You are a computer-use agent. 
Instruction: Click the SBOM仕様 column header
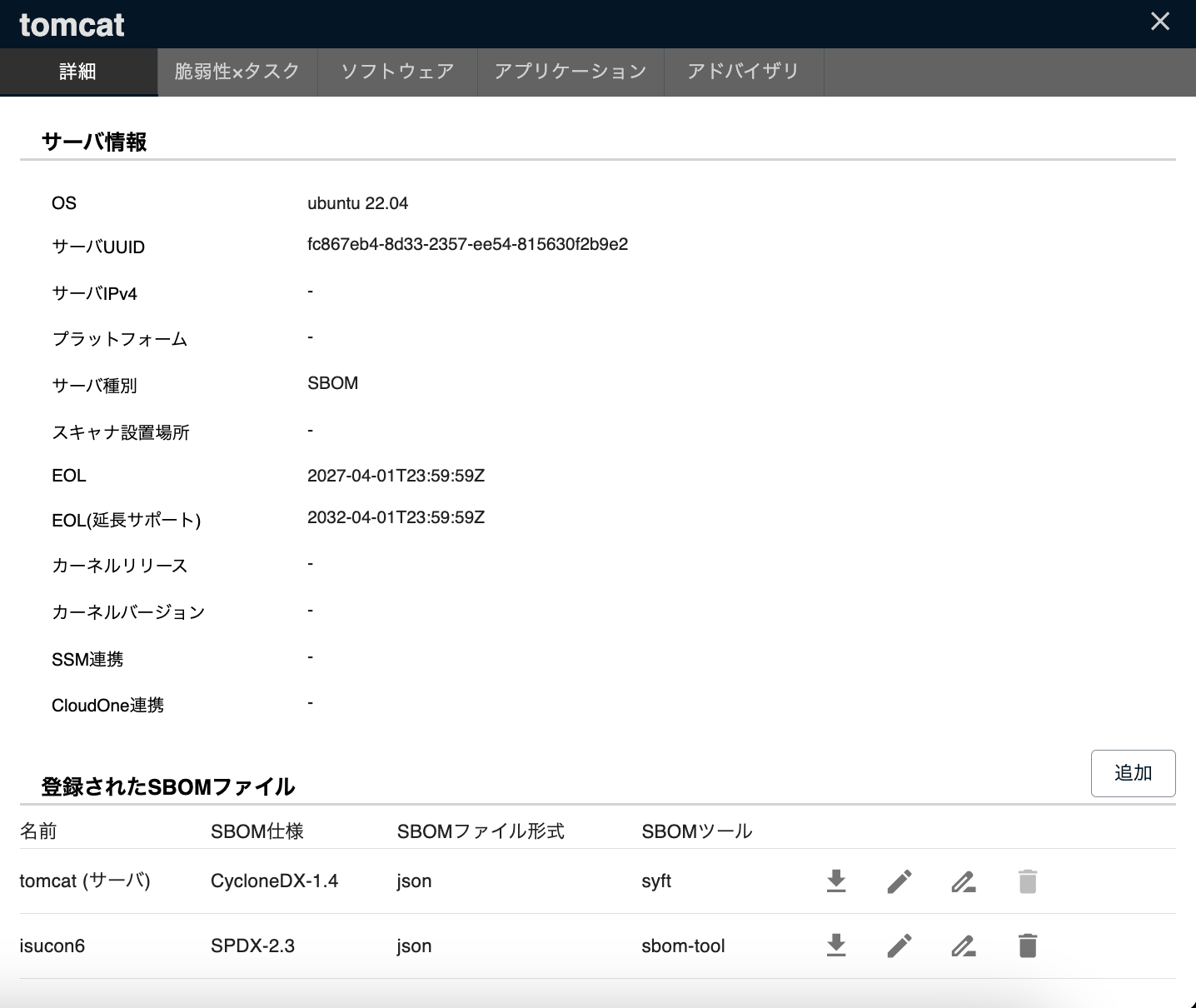pos(257,831)
